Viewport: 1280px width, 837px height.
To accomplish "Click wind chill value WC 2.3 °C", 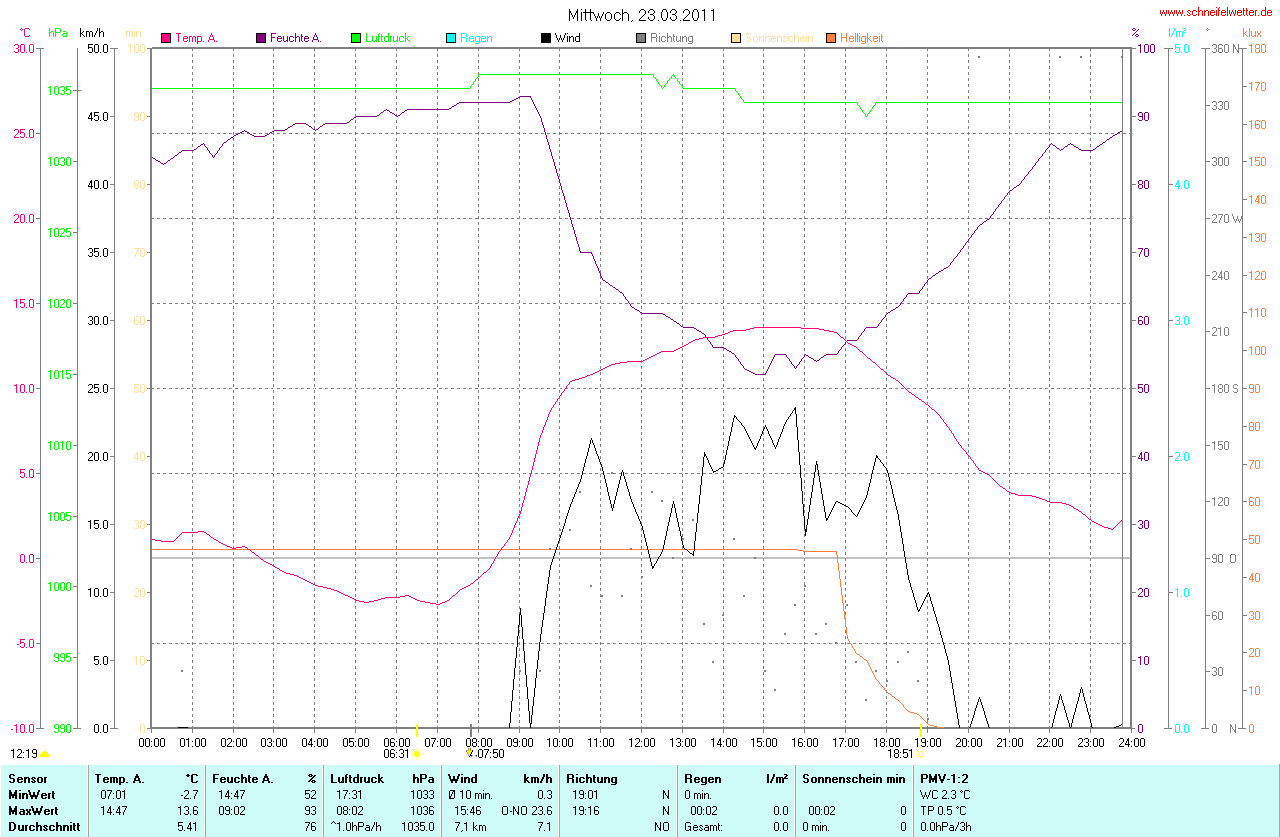I will pos(945,794).
